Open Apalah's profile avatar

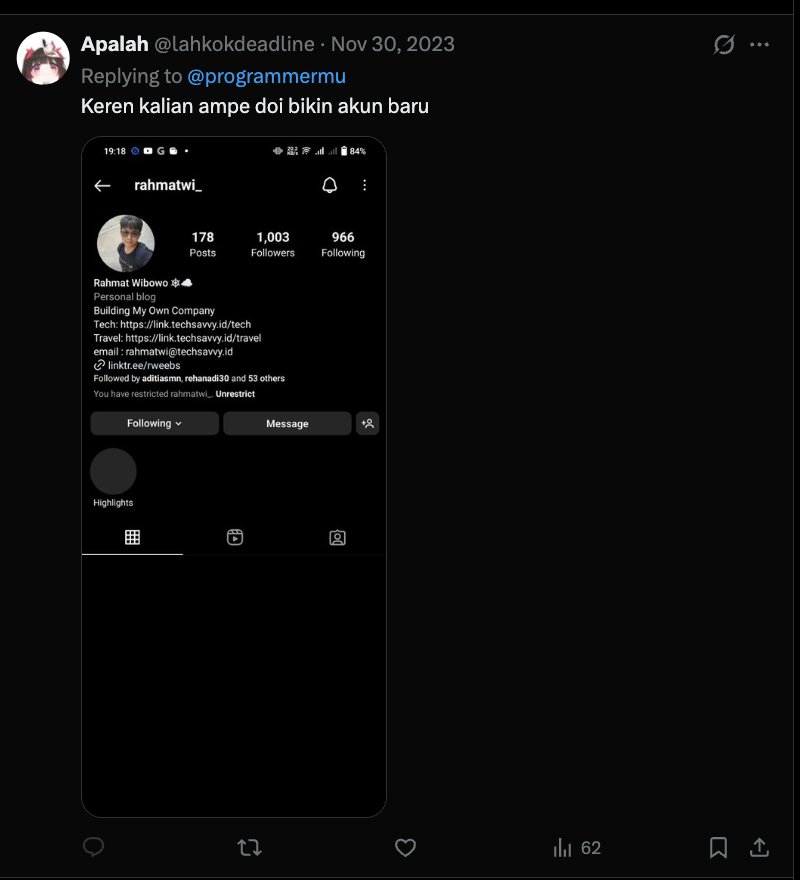click(43, 58)
